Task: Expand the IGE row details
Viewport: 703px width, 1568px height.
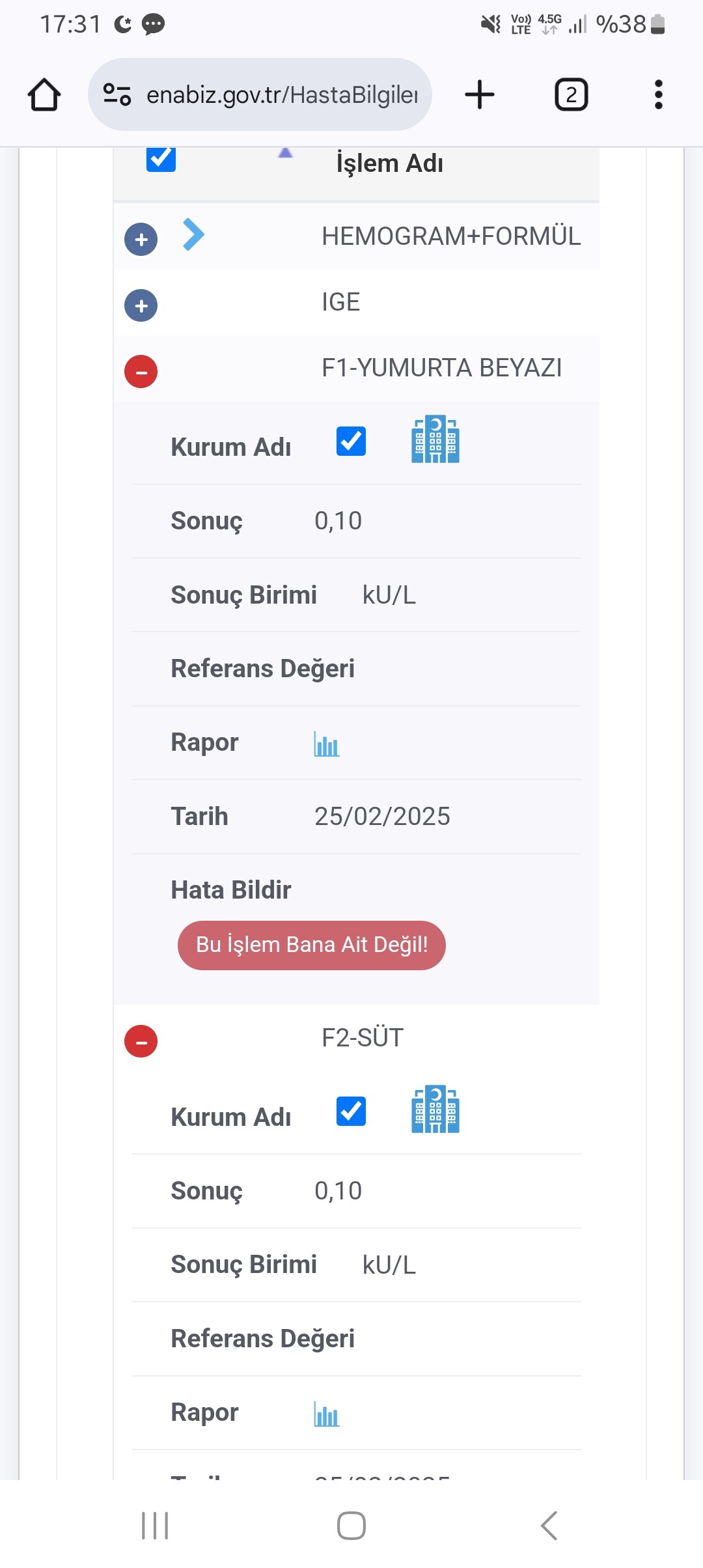Action: [x=141, y=305]
